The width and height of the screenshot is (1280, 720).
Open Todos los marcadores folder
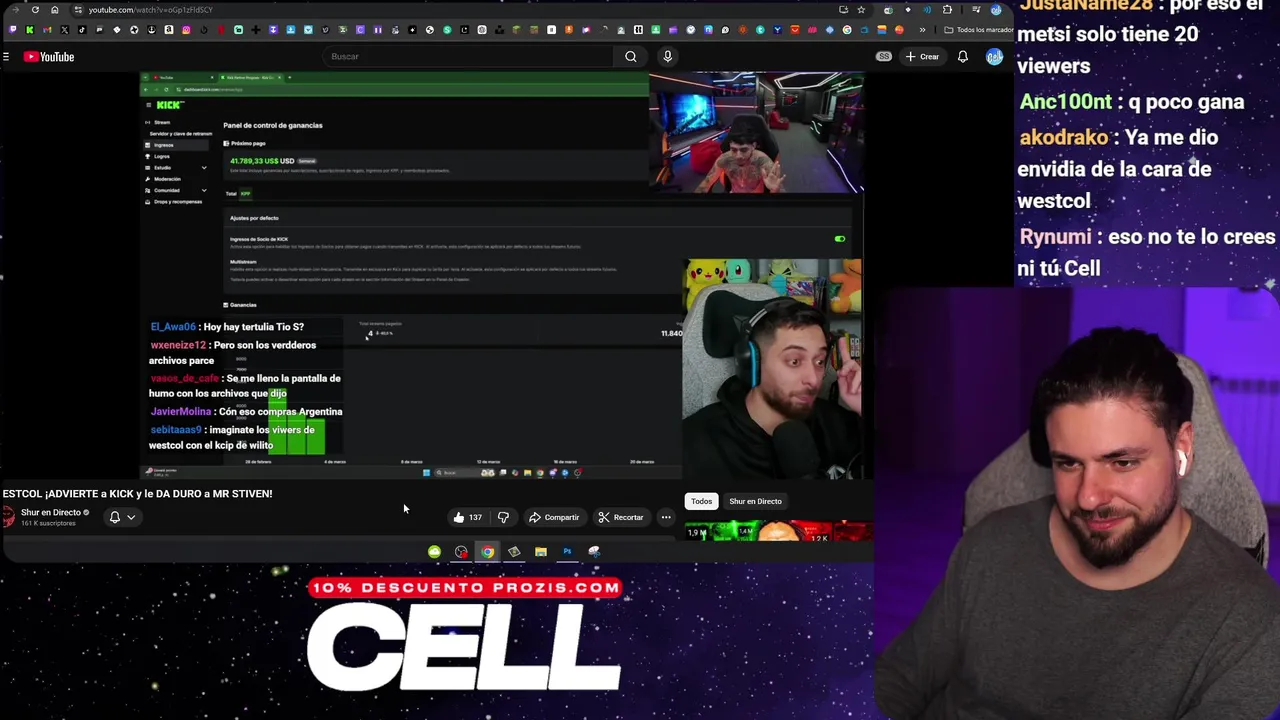[x=976, y=30]
